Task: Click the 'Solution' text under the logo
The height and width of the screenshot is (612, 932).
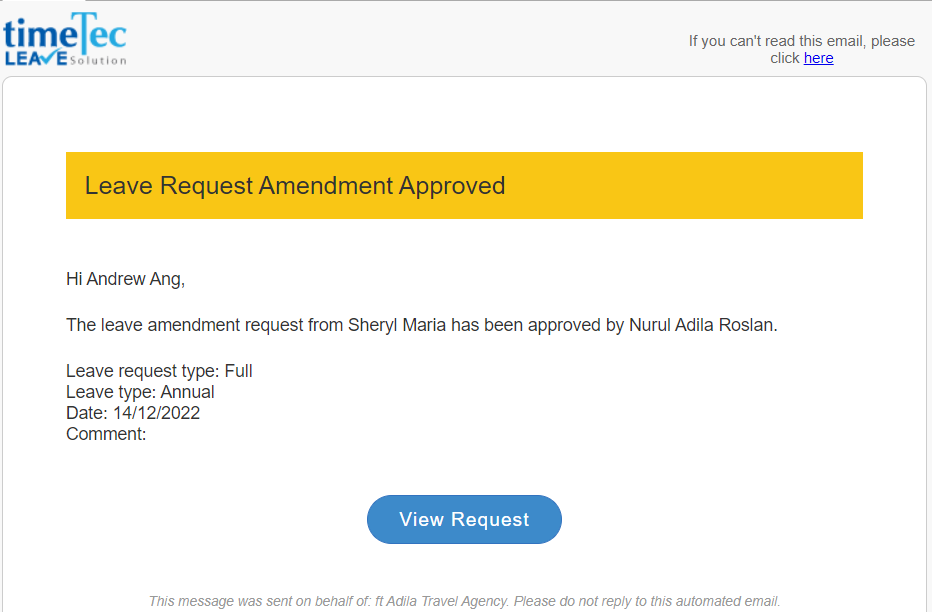Action: pyautogui.click(x=98, y=61)
